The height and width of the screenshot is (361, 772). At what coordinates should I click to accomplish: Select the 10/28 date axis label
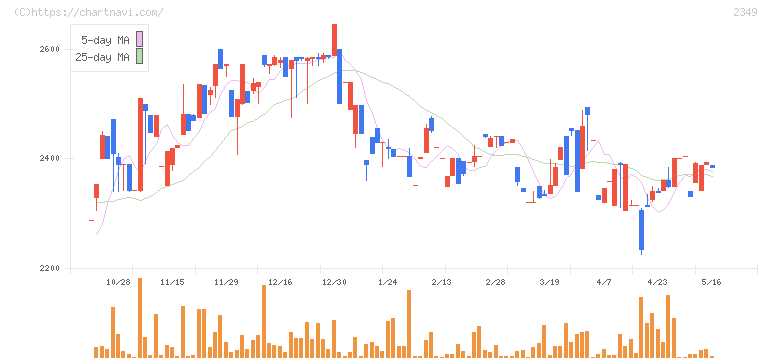pos(118,282)
